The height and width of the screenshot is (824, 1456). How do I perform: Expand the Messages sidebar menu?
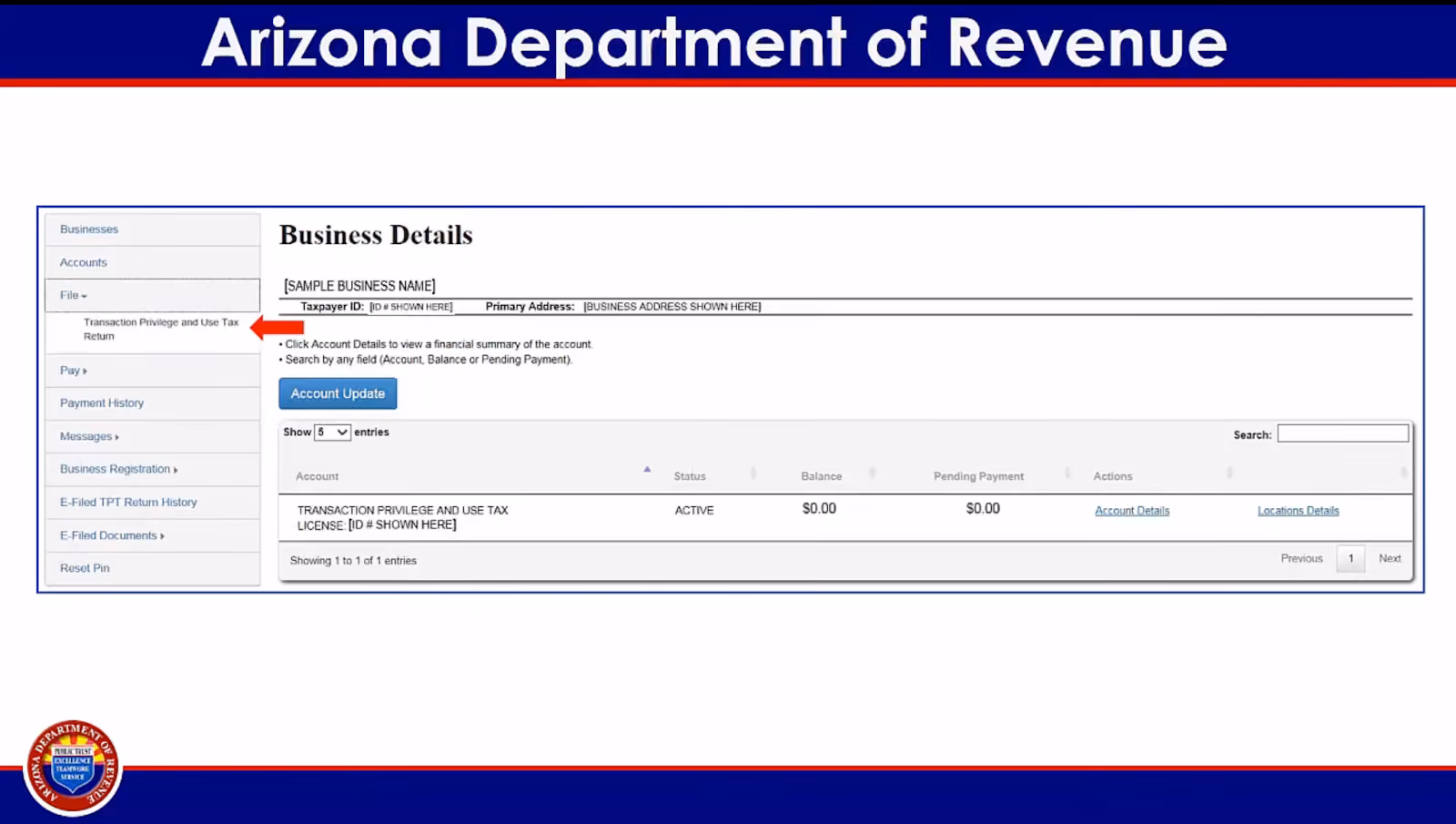click(89, 436)
